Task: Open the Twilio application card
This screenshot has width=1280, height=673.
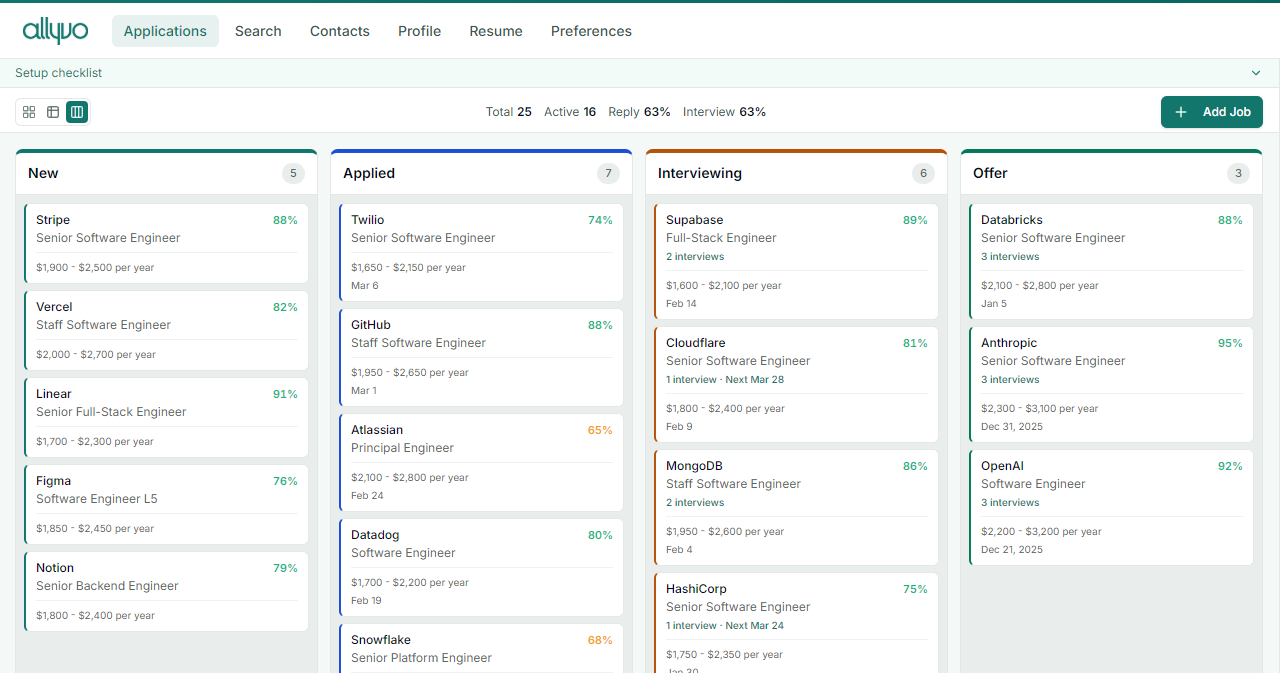Action: (x=481, y=252)
